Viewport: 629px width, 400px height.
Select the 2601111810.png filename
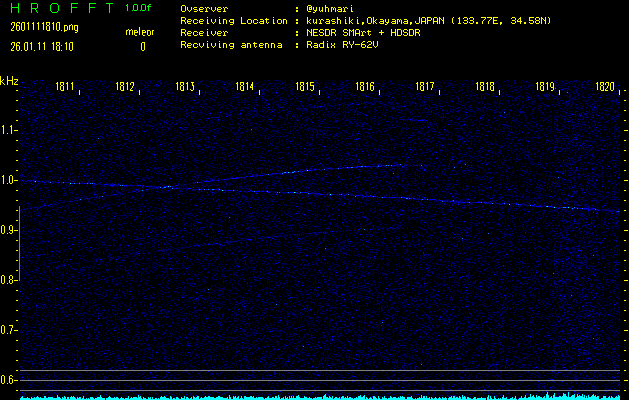point(44,27)
